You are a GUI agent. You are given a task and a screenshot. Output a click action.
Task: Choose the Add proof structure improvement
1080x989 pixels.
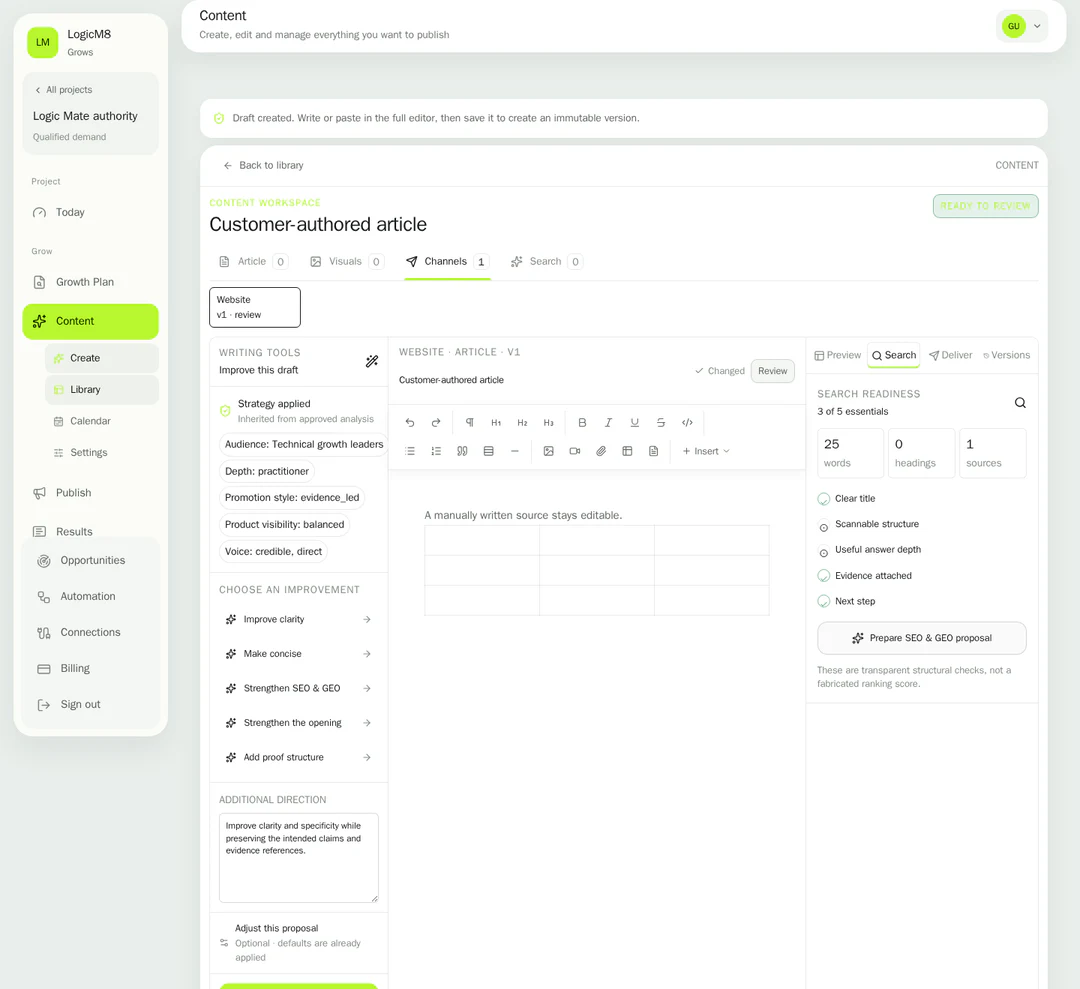[x=298, y=757]
